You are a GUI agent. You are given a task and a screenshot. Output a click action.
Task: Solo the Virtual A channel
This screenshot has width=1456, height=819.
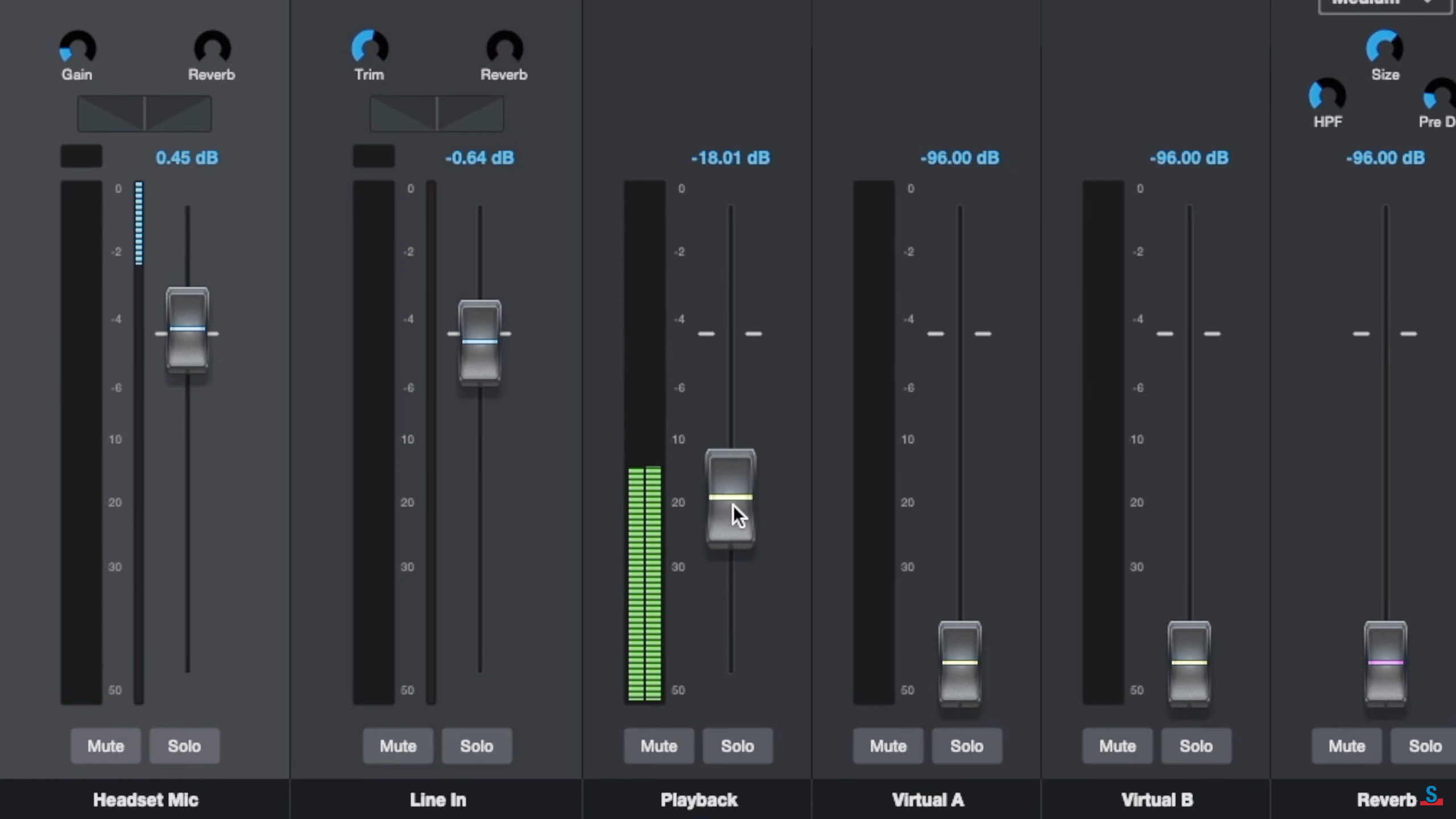[x=967, y=746]
